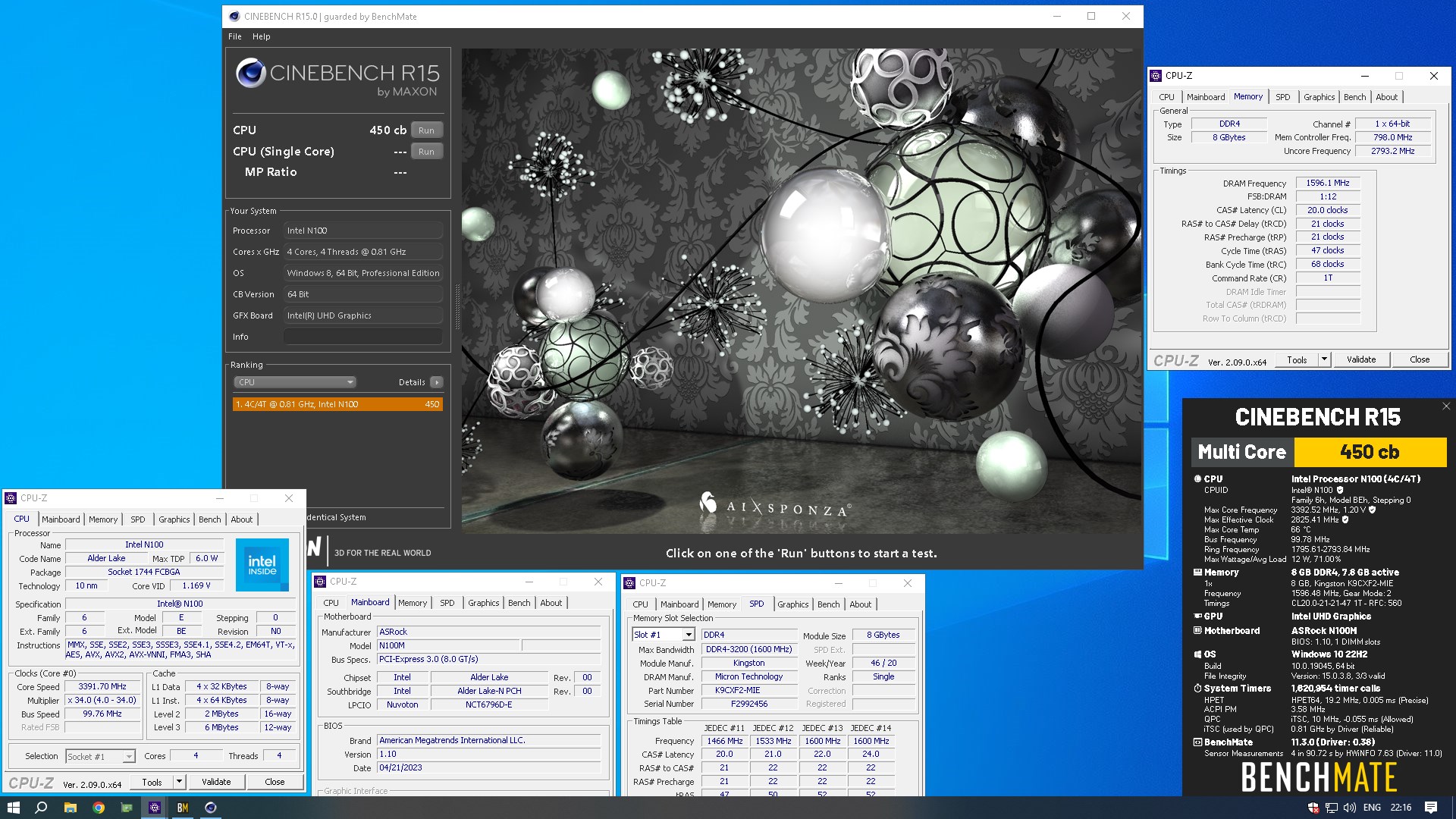Click the Motherboard icon in BenchMate panel

click(1197, 630)
